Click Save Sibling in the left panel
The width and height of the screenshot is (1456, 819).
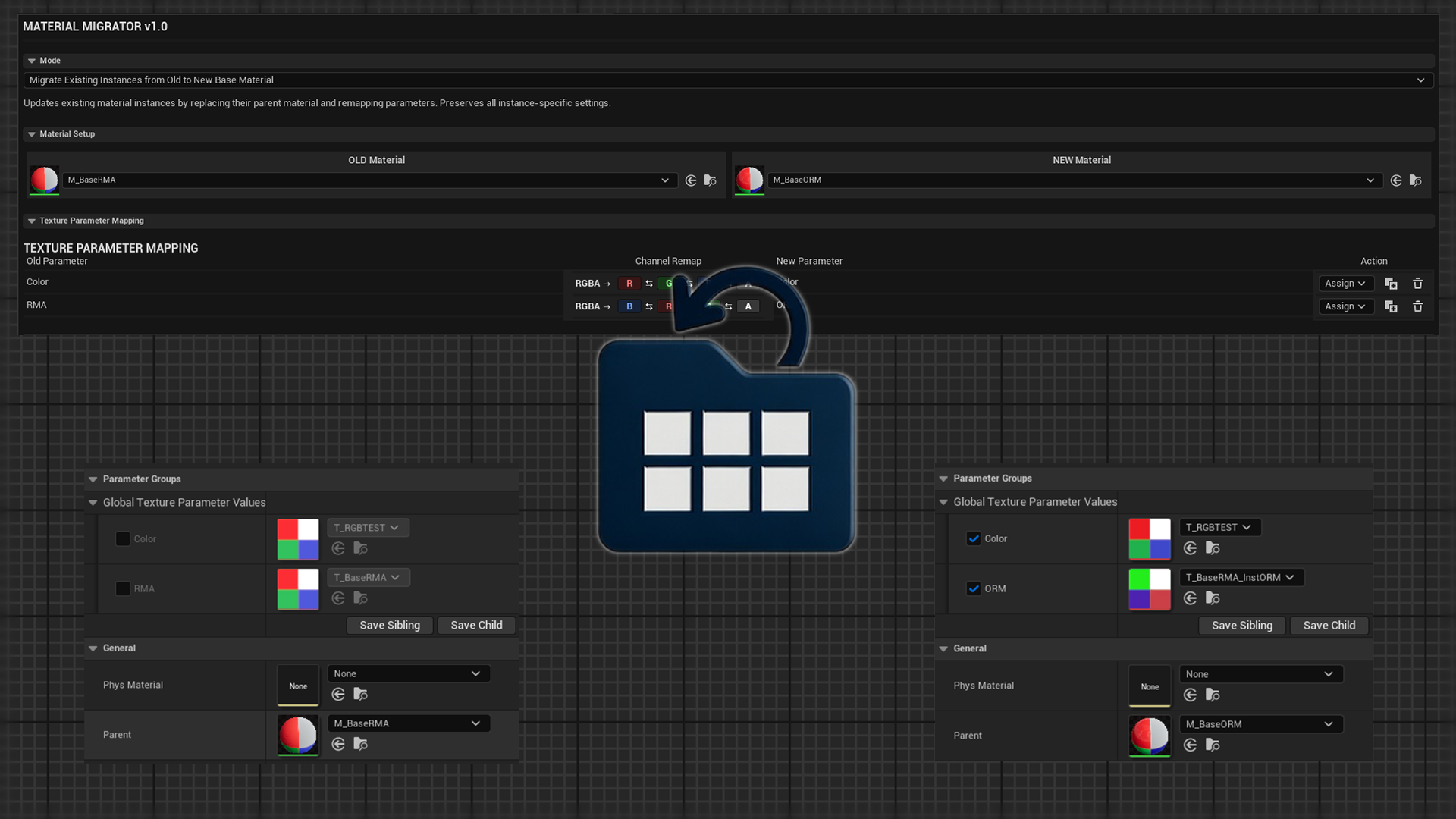click(390, 625)
